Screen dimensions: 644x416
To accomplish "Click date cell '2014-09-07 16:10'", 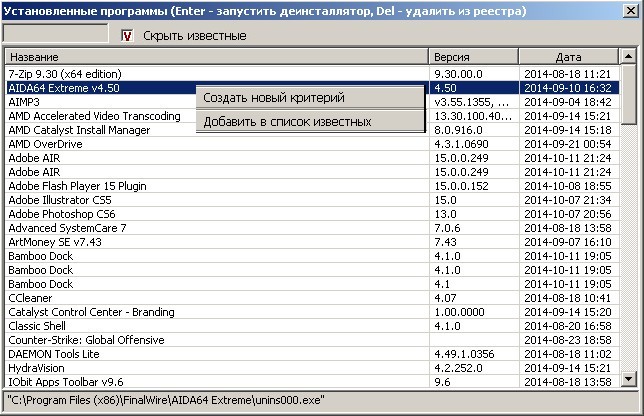I will click(x=569, y=242).
